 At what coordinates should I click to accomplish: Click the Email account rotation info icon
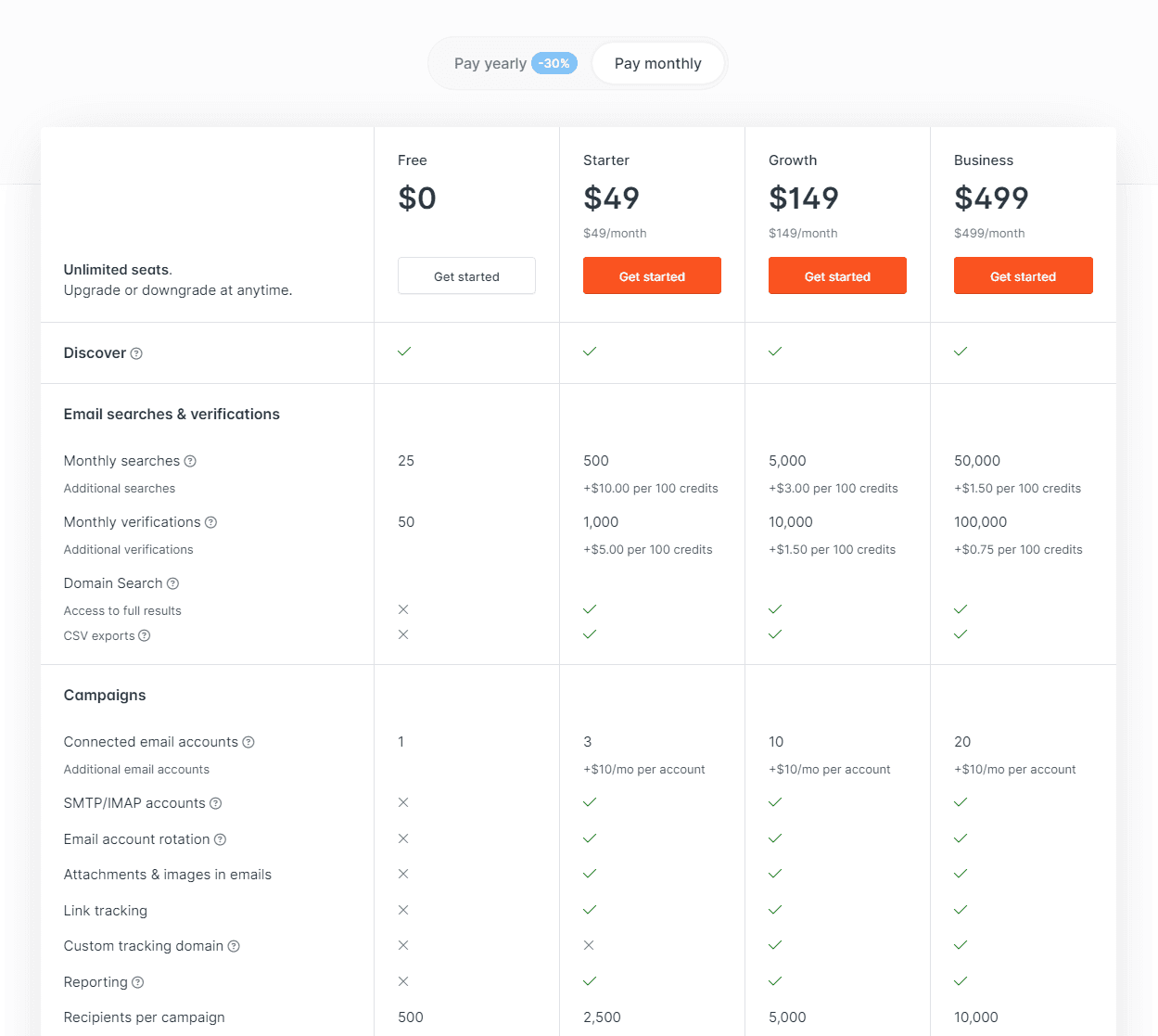220,839
